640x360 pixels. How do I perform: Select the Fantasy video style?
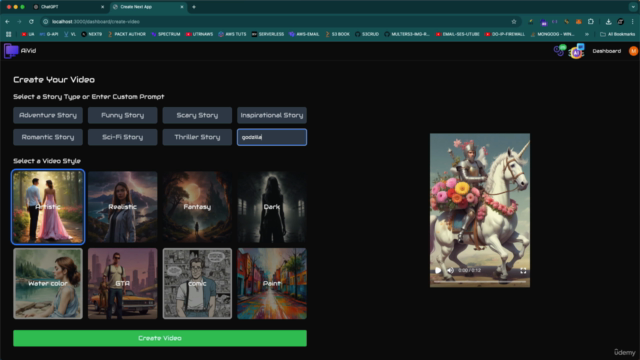[197, 207]
